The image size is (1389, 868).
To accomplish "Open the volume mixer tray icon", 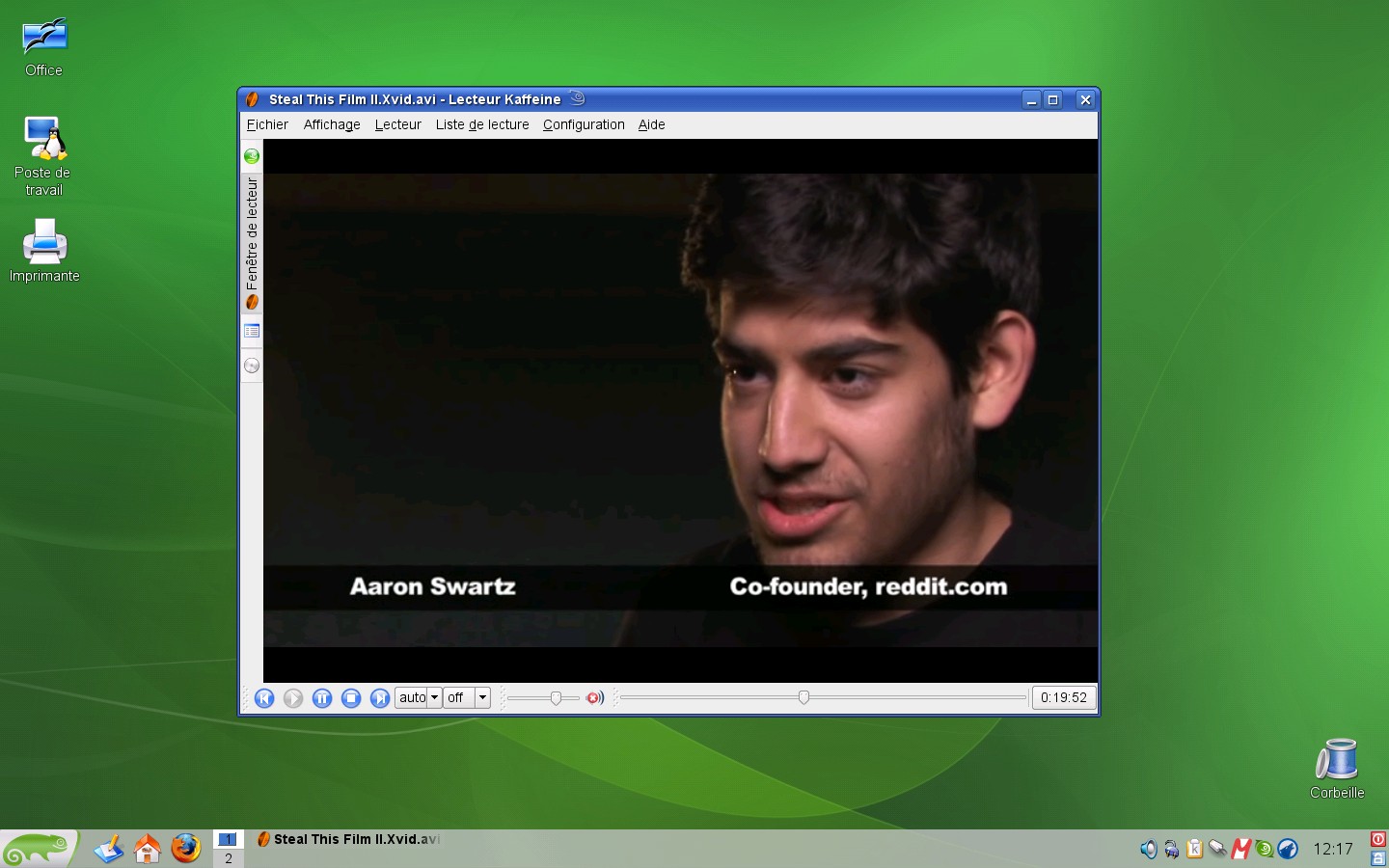I will click(1148, 849).
